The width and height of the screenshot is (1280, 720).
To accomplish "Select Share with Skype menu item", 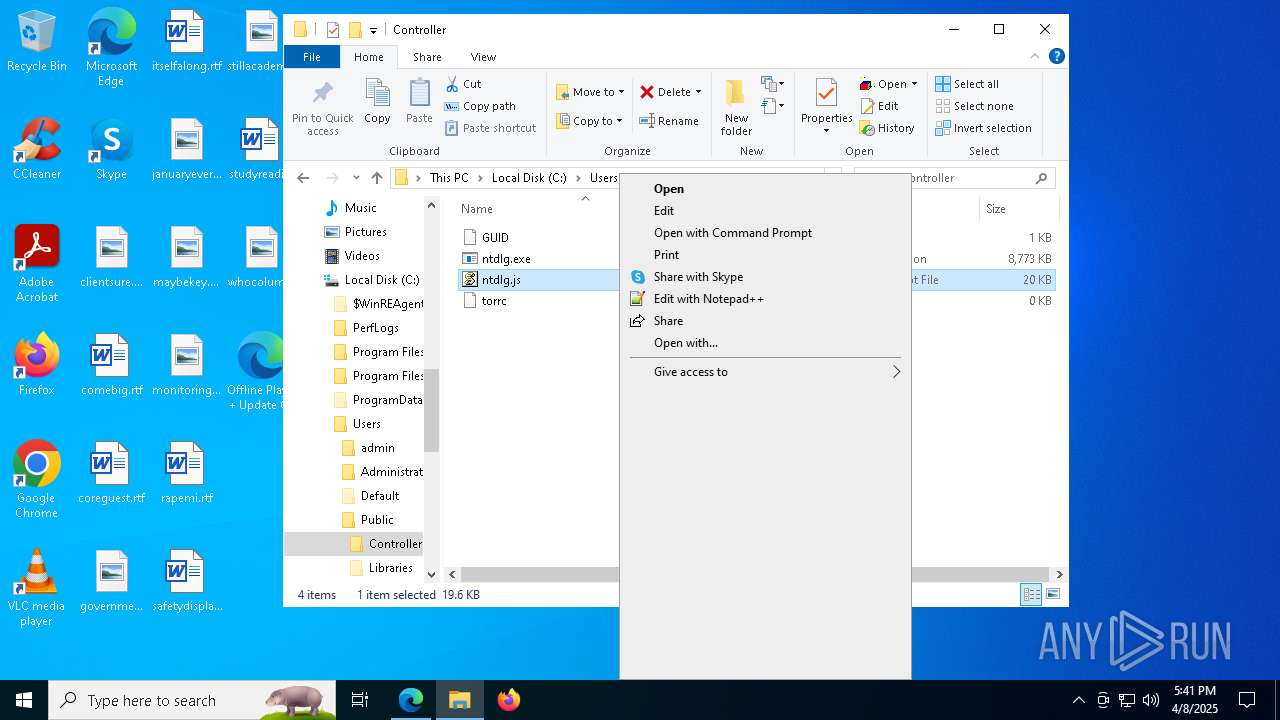I will pos(765,277).
